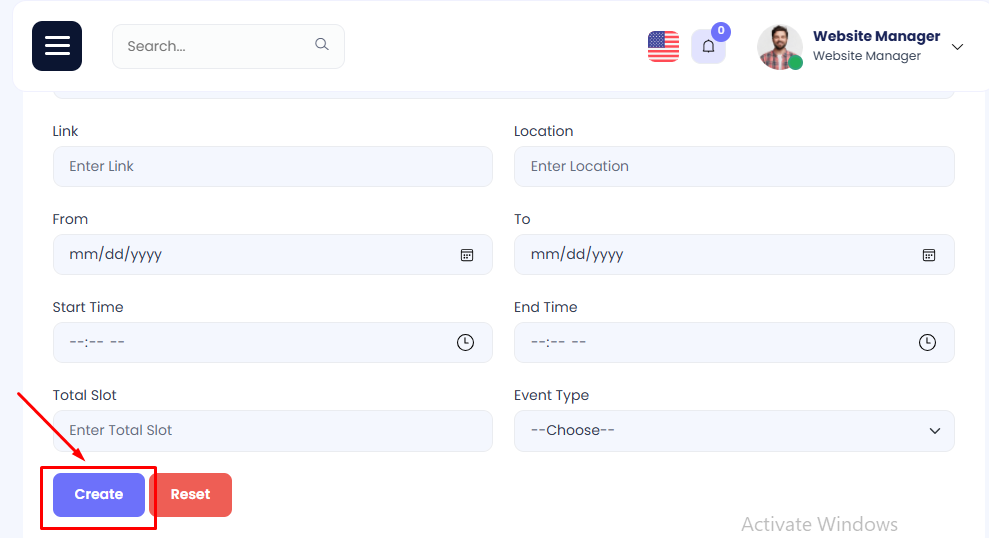Click the From date text field
Screen dimensions: 989x538
[x=250, y=255]
